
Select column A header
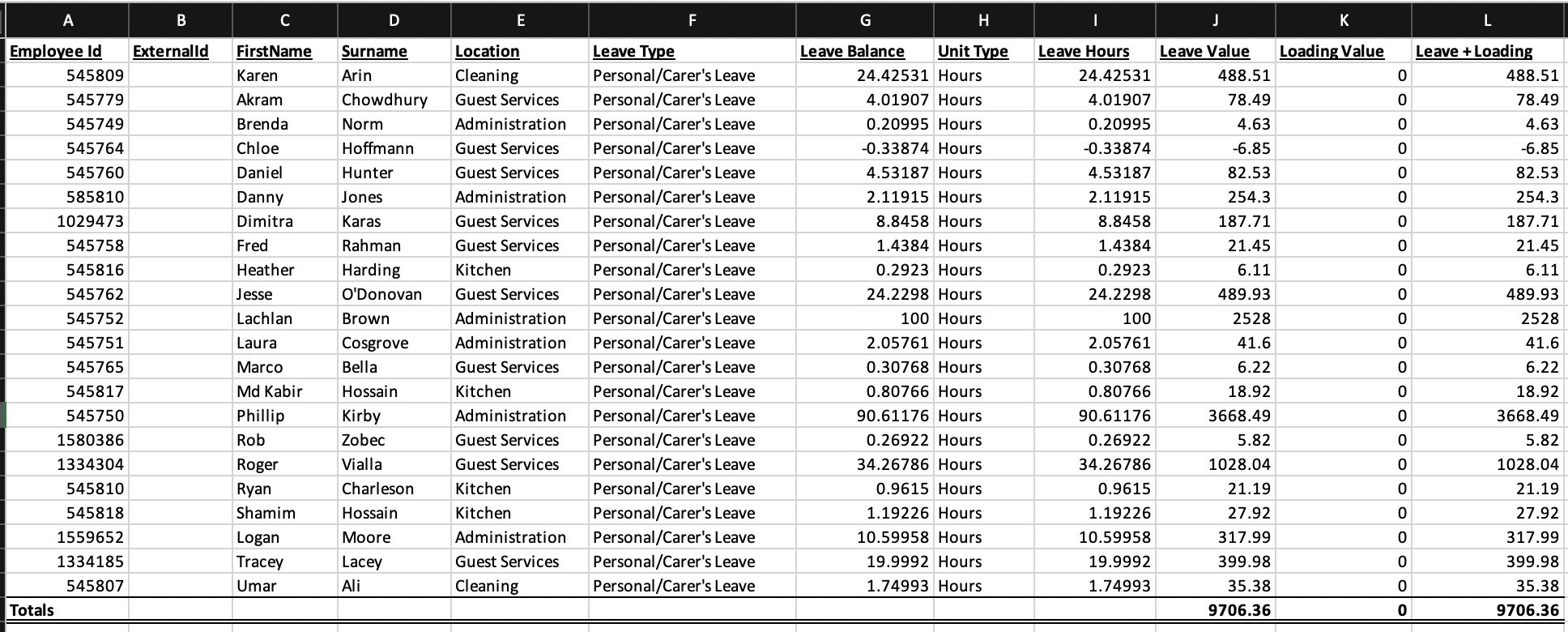pyautogui.click(x=67, y=20)
